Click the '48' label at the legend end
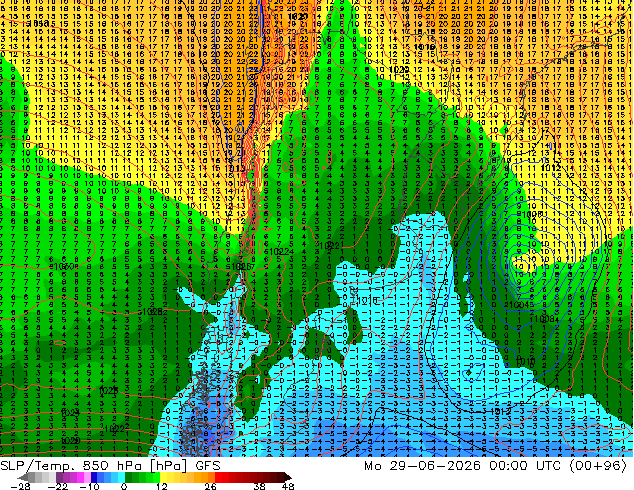This screenshot has height=490, width=634. 288,486
